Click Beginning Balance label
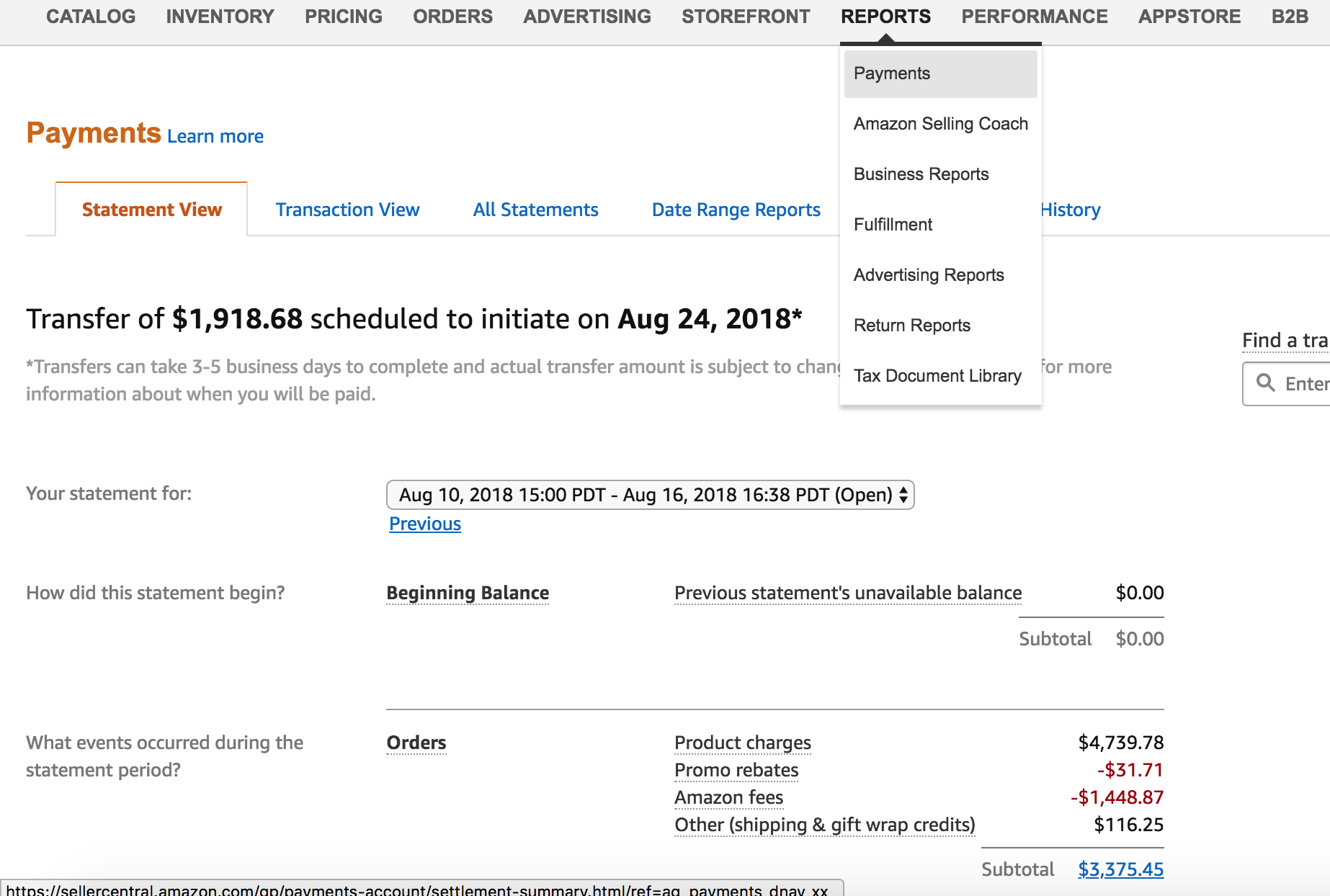Viewport: 1330px width, 896px height. 468,593
